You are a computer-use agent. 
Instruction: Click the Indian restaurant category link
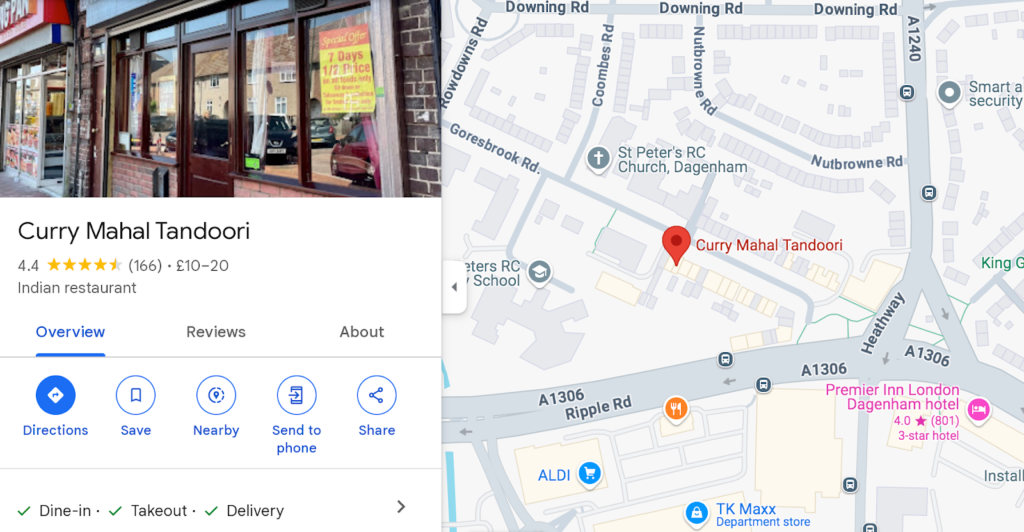tap(77, 288)
